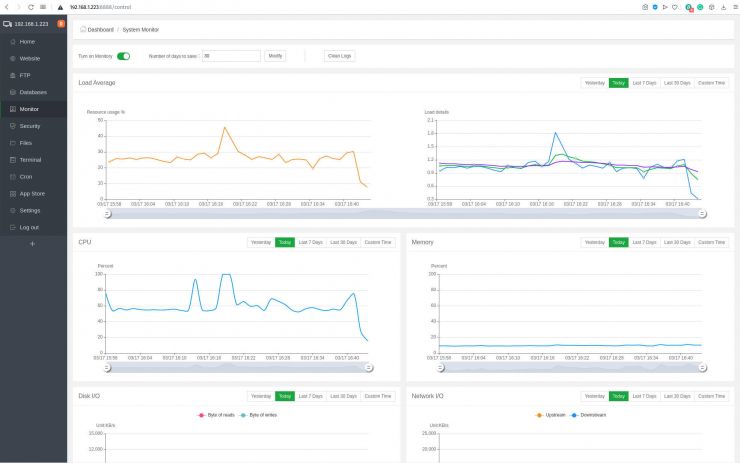The height and width of the screenshot is (463, 740).
Task: Select Yesterday tab in the CPU panel
Action: point(261,242)
